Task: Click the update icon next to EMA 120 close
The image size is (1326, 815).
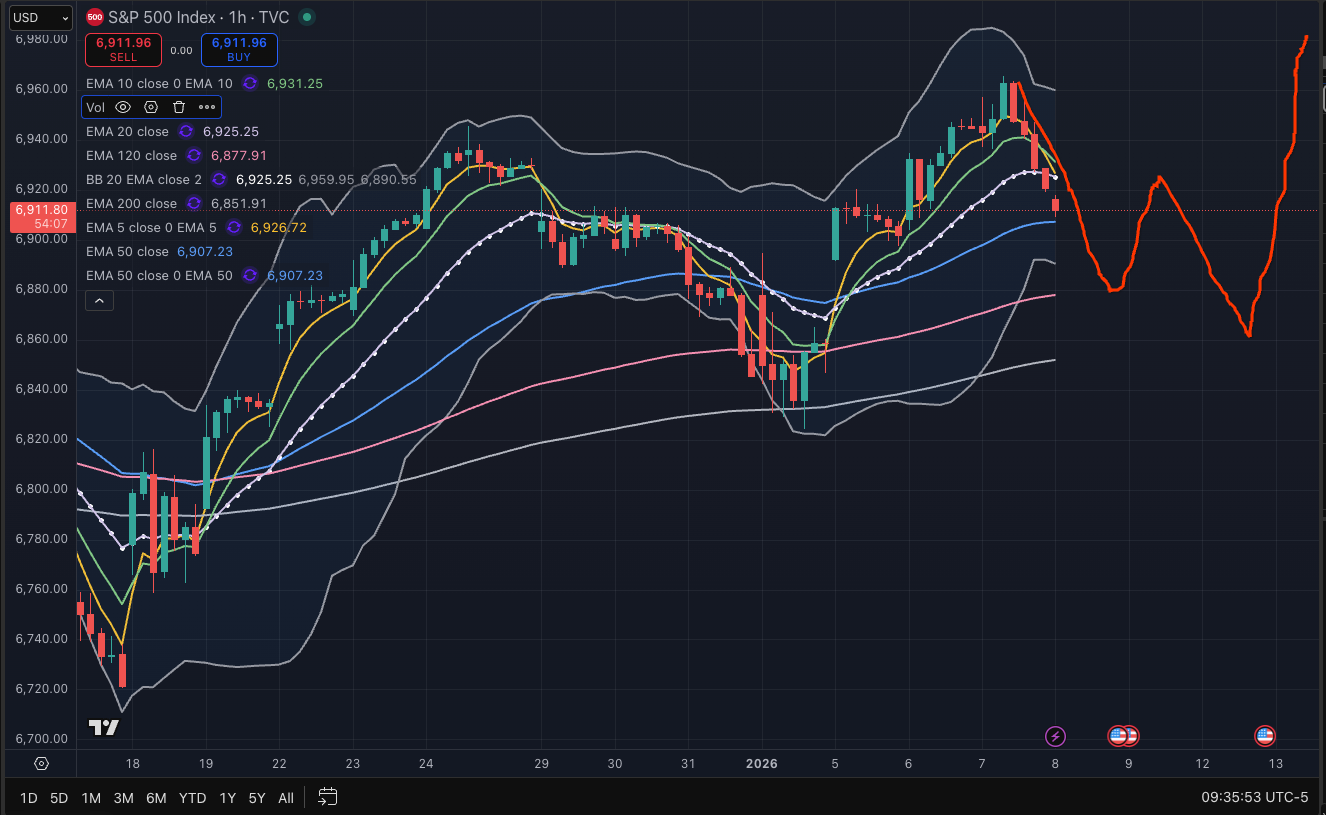Action: [194, 155]
